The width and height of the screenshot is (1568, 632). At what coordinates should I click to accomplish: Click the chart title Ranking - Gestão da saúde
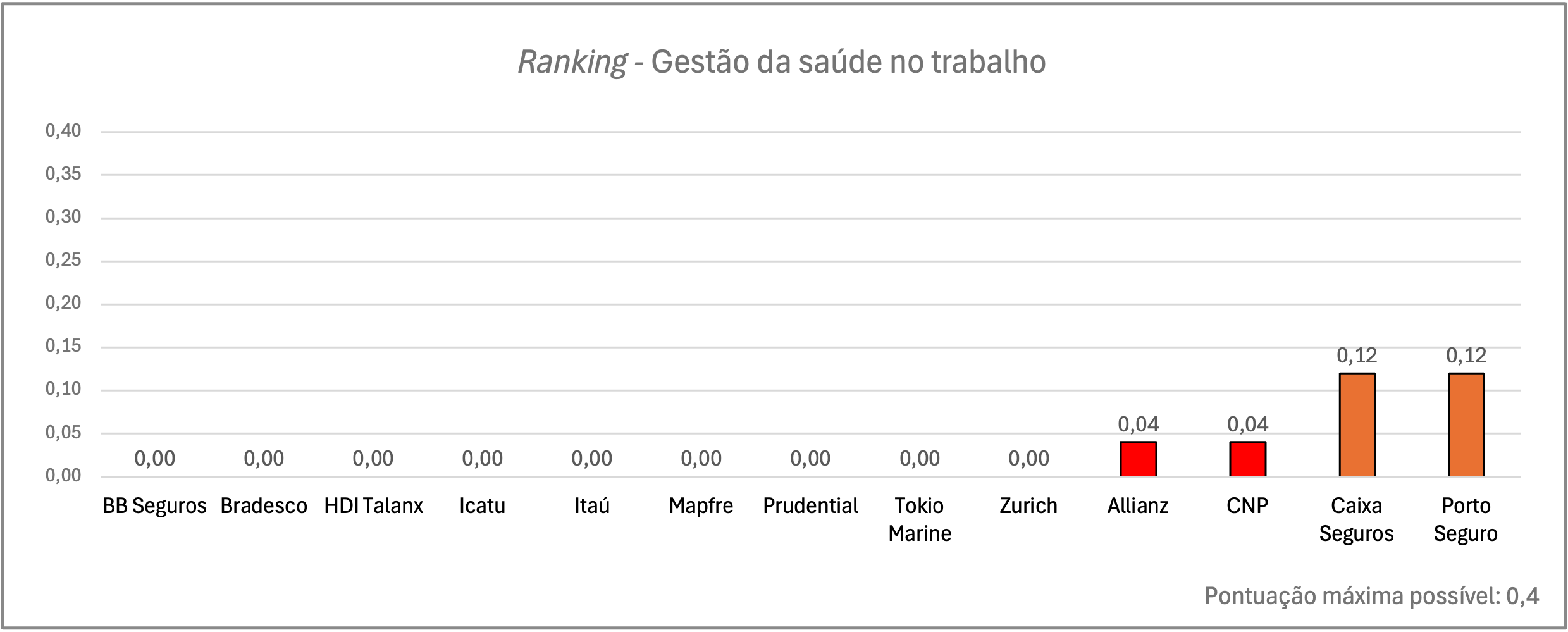(x=782, y=62)
